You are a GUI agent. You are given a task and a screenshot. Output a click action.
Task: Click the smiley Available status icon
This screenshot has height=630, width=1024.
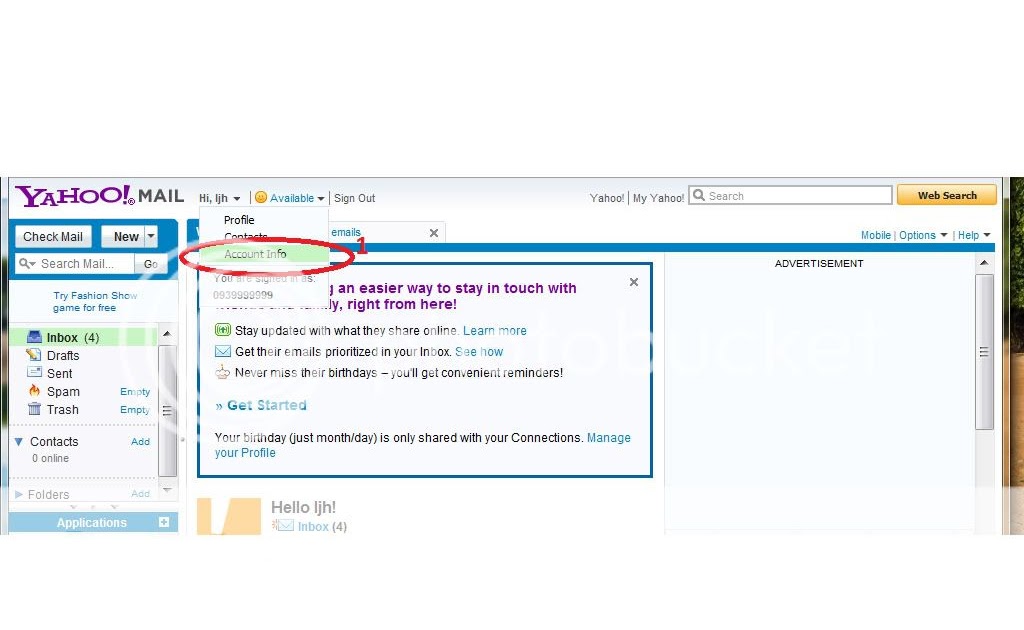[x=261, y=197]
